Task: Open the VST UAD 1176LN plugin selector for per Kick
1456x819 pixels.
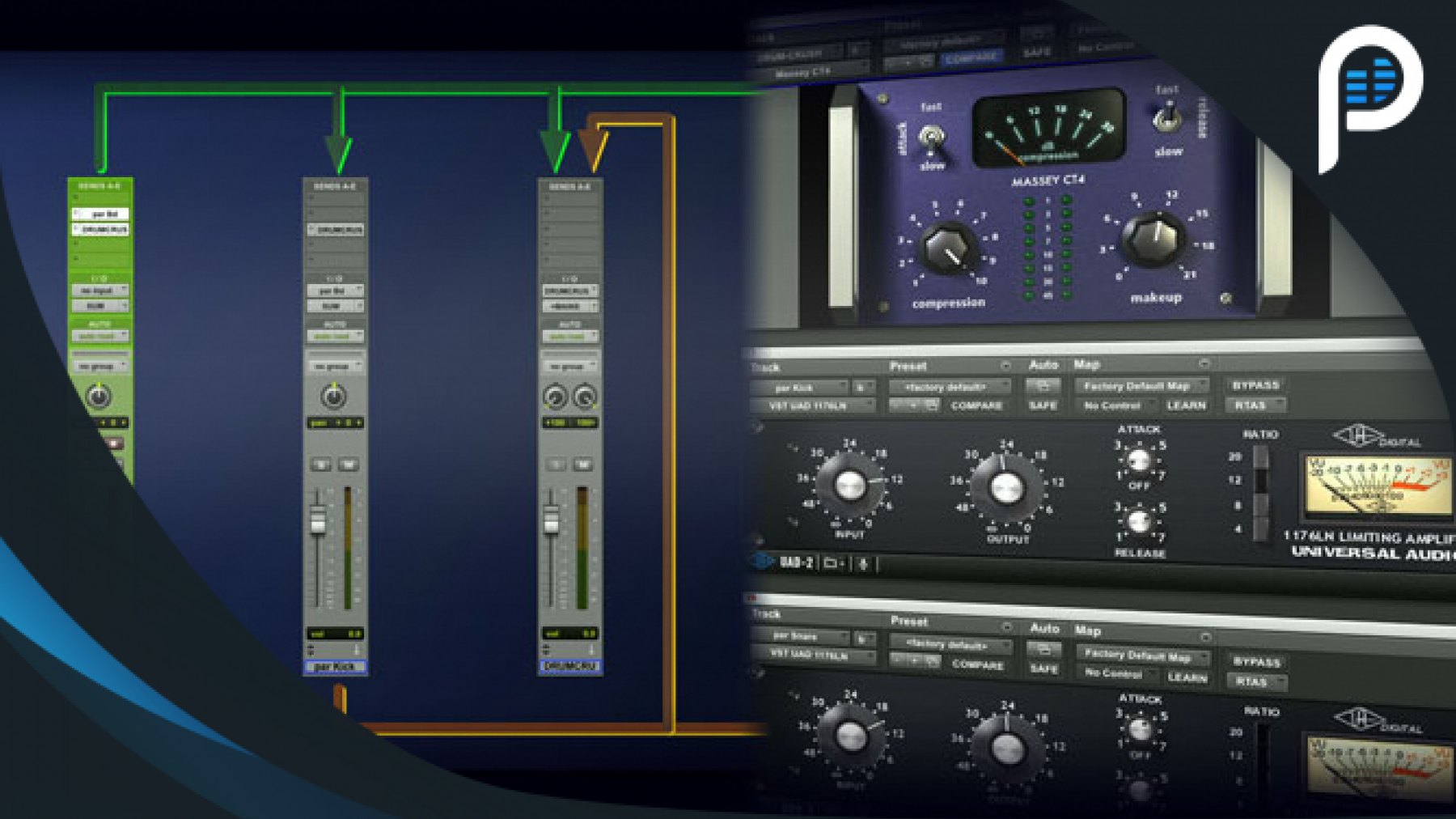Action: tap(811, 405)
